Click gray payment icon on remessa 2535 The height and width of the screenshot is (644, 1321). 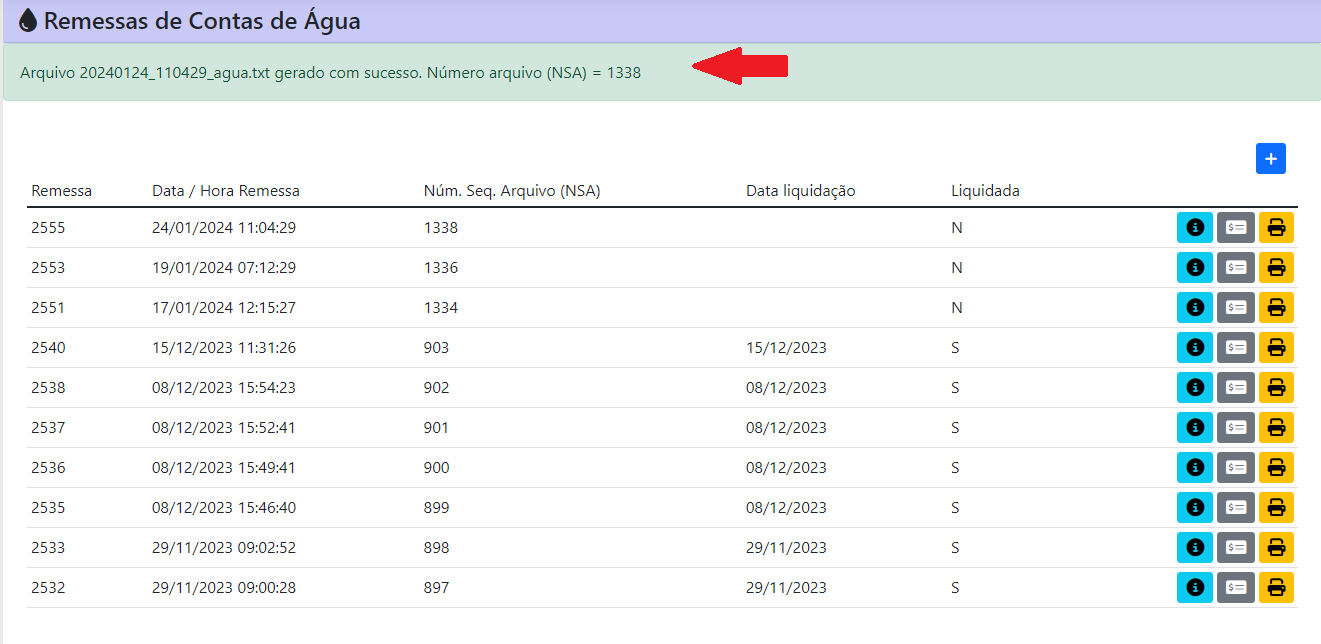(x=1236, y=508)
